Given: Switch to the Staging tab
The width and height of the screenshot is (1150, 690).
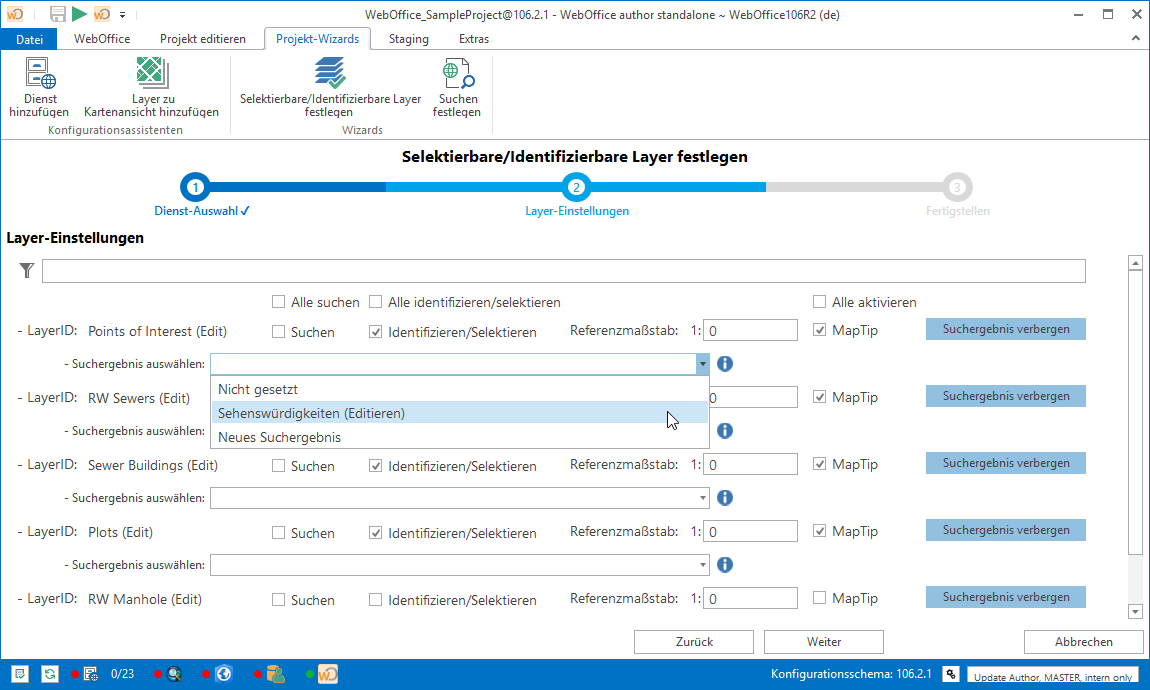Looking at the screenshot, I should 408,39.
